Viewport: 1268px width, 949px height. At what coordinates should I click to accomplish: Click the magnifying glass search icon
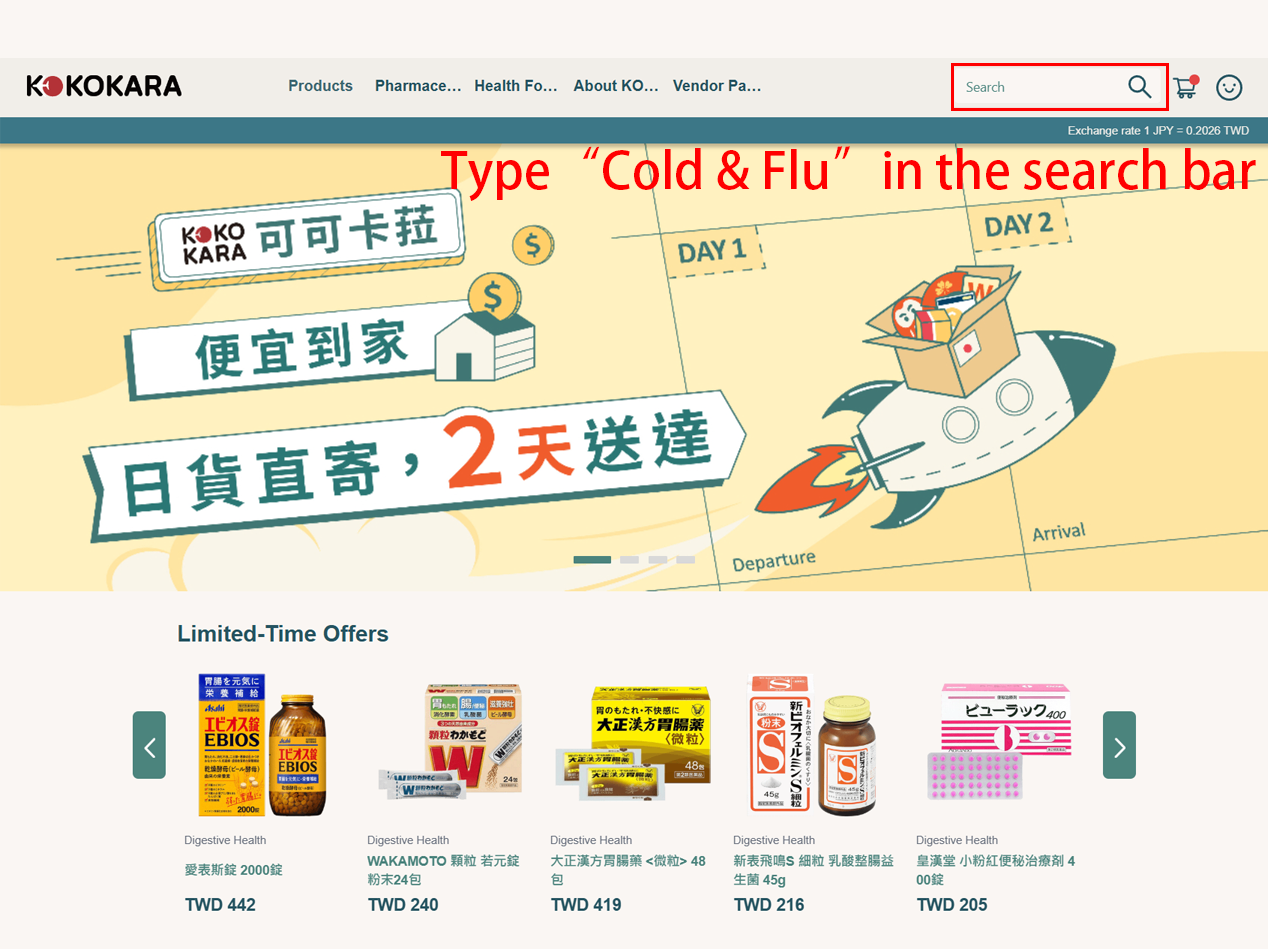(1140, 87)
